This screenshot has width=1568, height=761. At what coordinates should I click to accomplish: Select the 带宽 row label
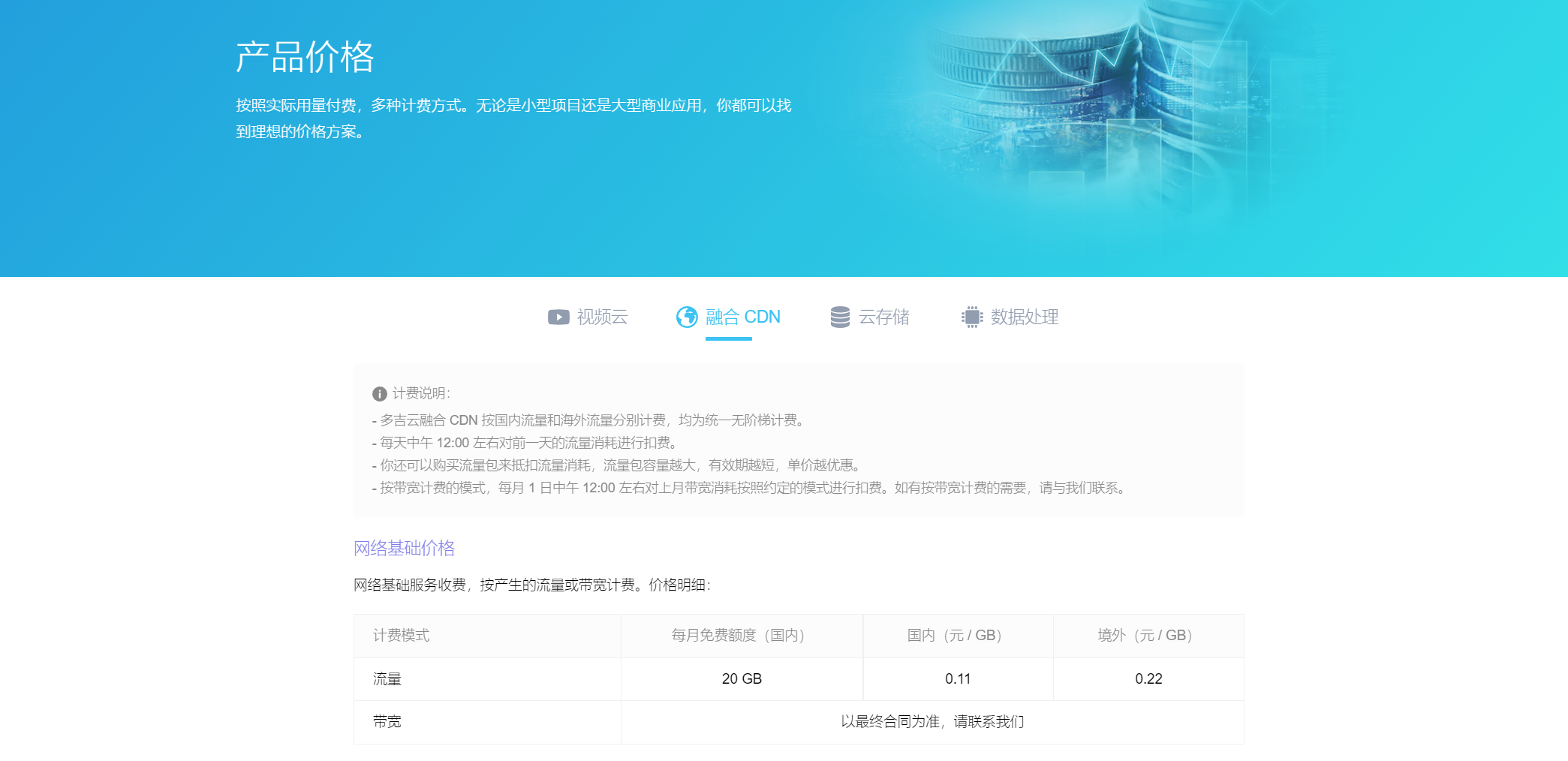tap(387, 722)
